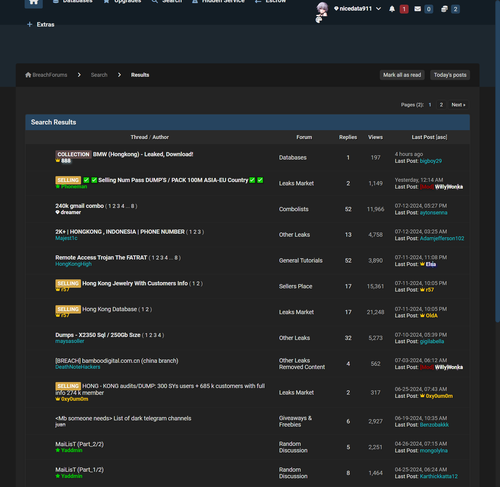The height and width of the screenshot is (487, 500).
Task: Open last poster aytonsenna profile
Action: 433,213
